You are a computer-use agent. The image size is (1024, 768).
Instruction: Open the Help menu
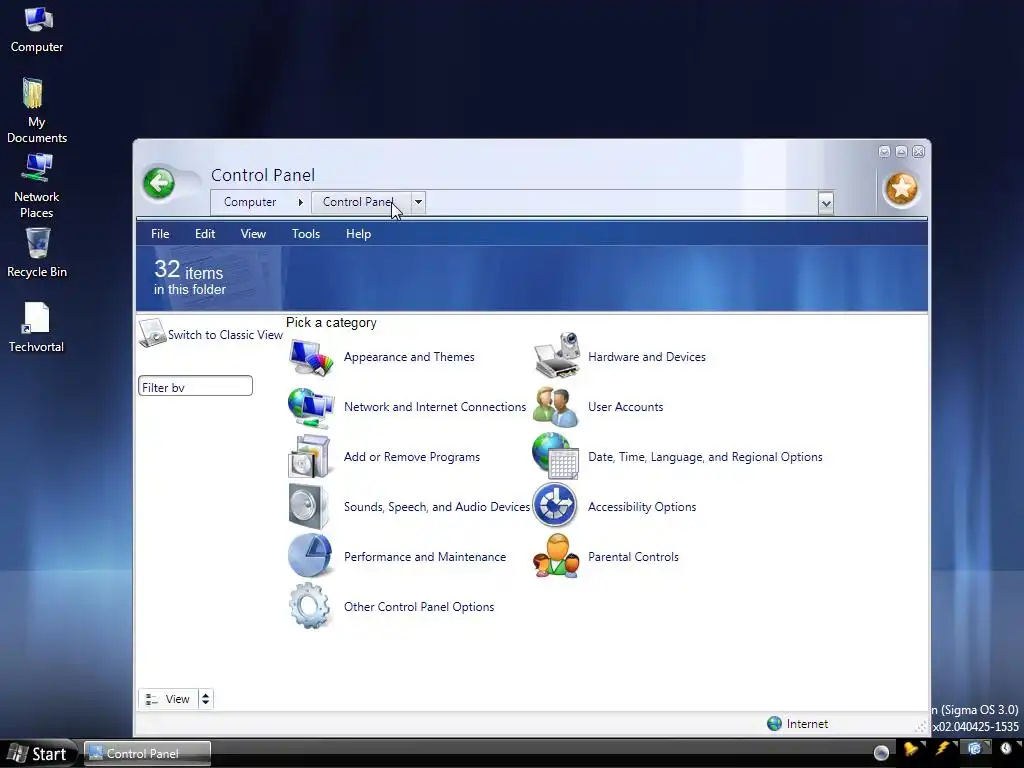click(358, 234)
